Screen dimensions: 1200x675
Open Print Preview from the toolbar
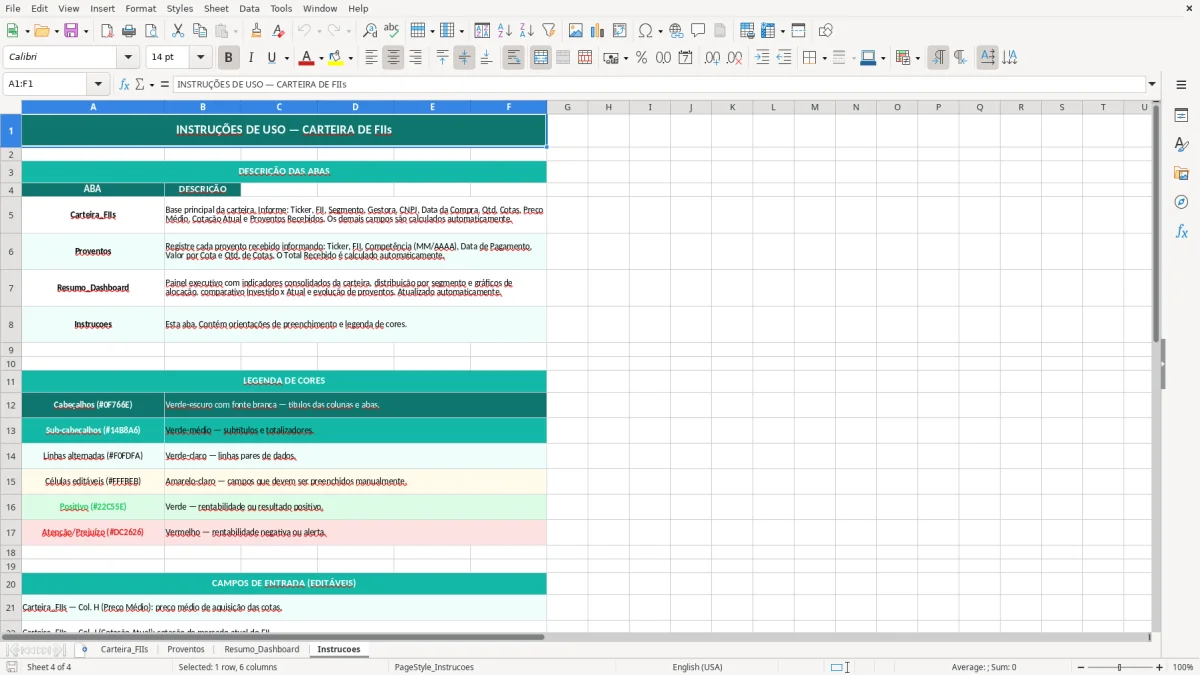[x=151, y=31]
